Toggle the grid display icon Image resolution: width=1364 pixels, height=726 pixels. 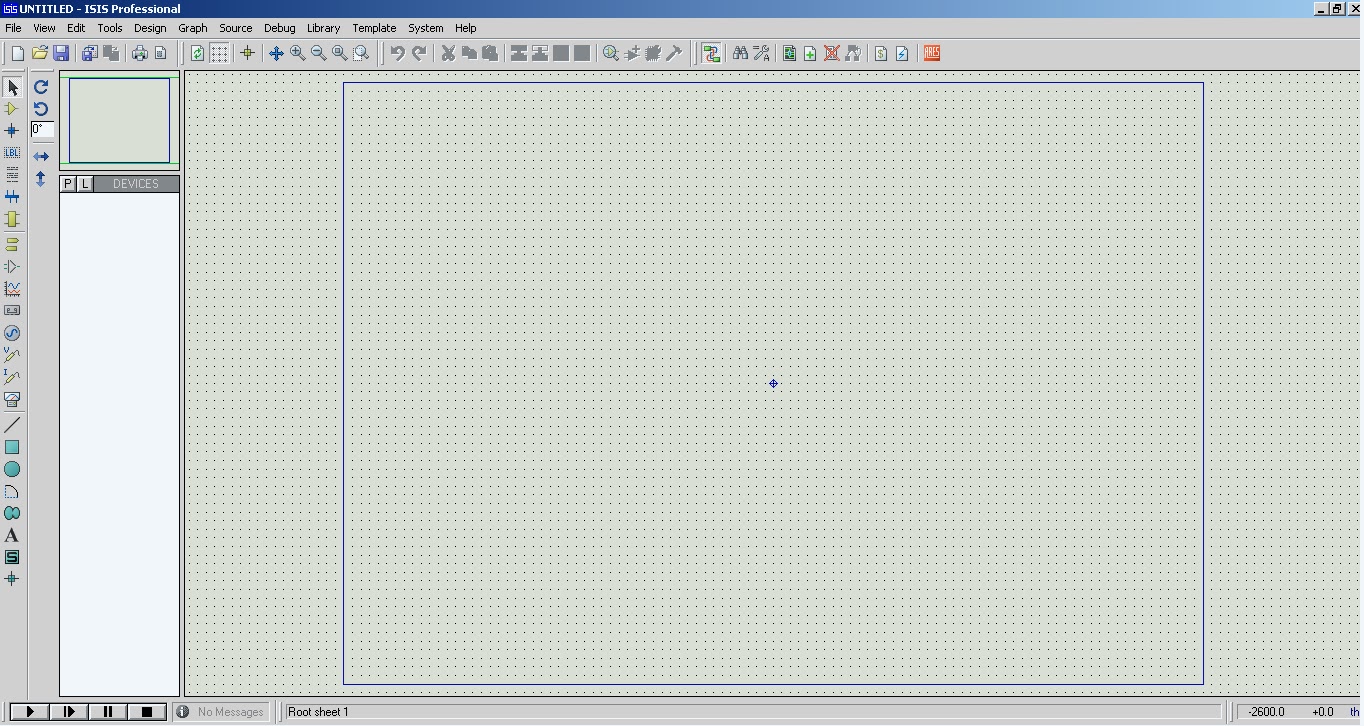tap(219, 54)
